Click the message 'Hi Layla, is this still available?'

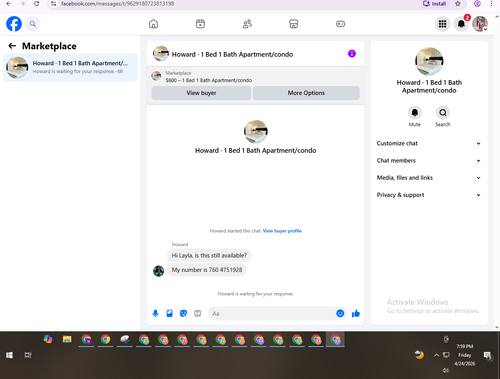[209, 255]
